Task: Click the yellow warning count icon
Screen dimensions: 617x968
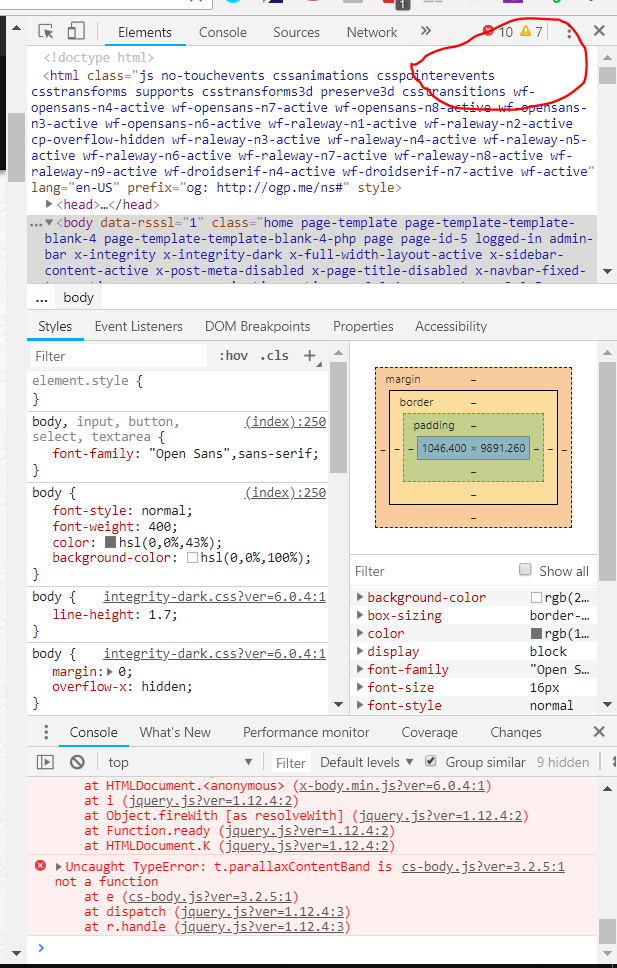Action: (526, 31)
